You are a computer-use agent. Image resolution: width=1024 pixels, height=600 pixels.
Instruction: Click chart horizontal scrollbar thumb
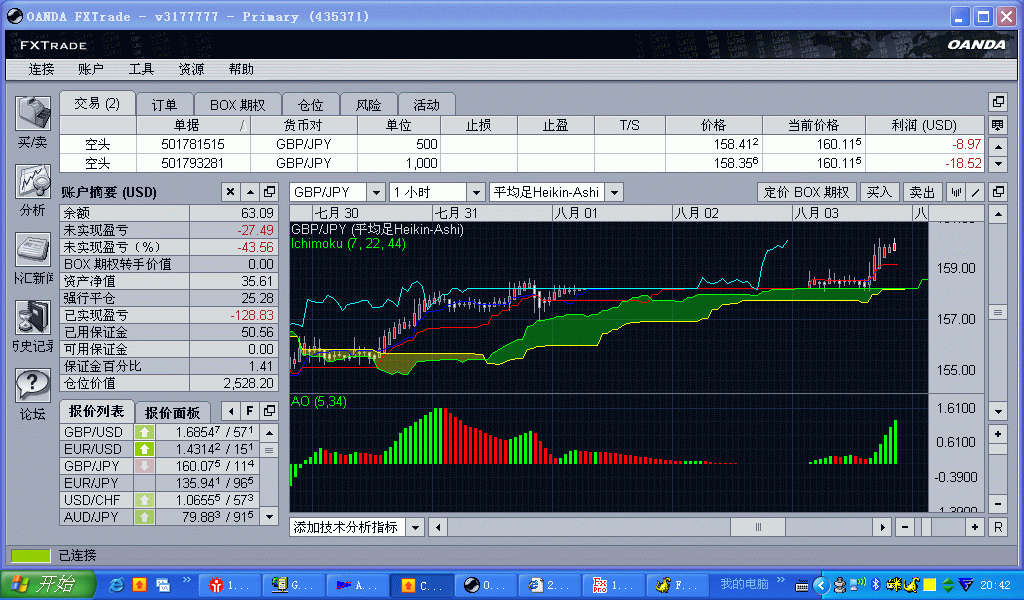(758, 527)
